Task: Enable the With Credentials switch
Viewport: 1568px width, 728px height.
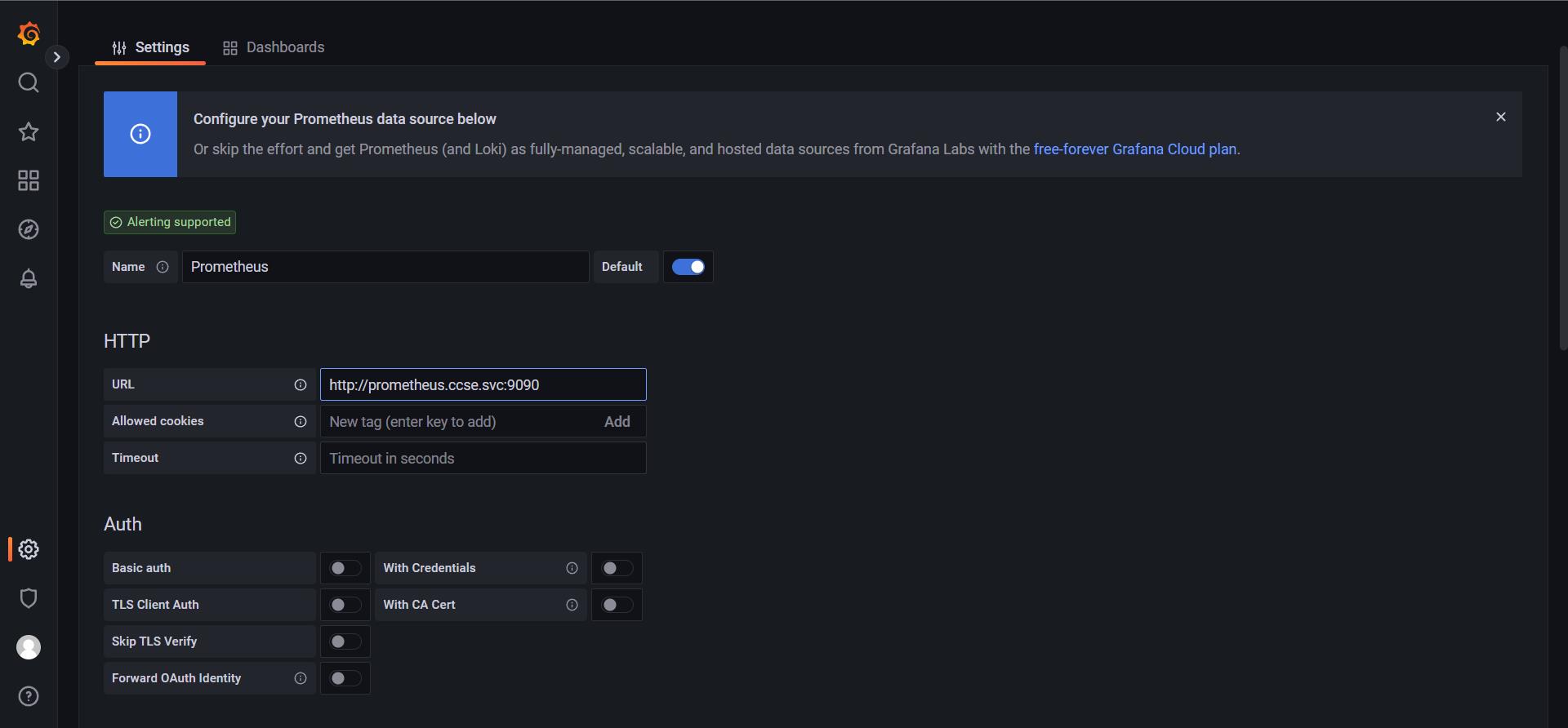Action: pos(617,568)
